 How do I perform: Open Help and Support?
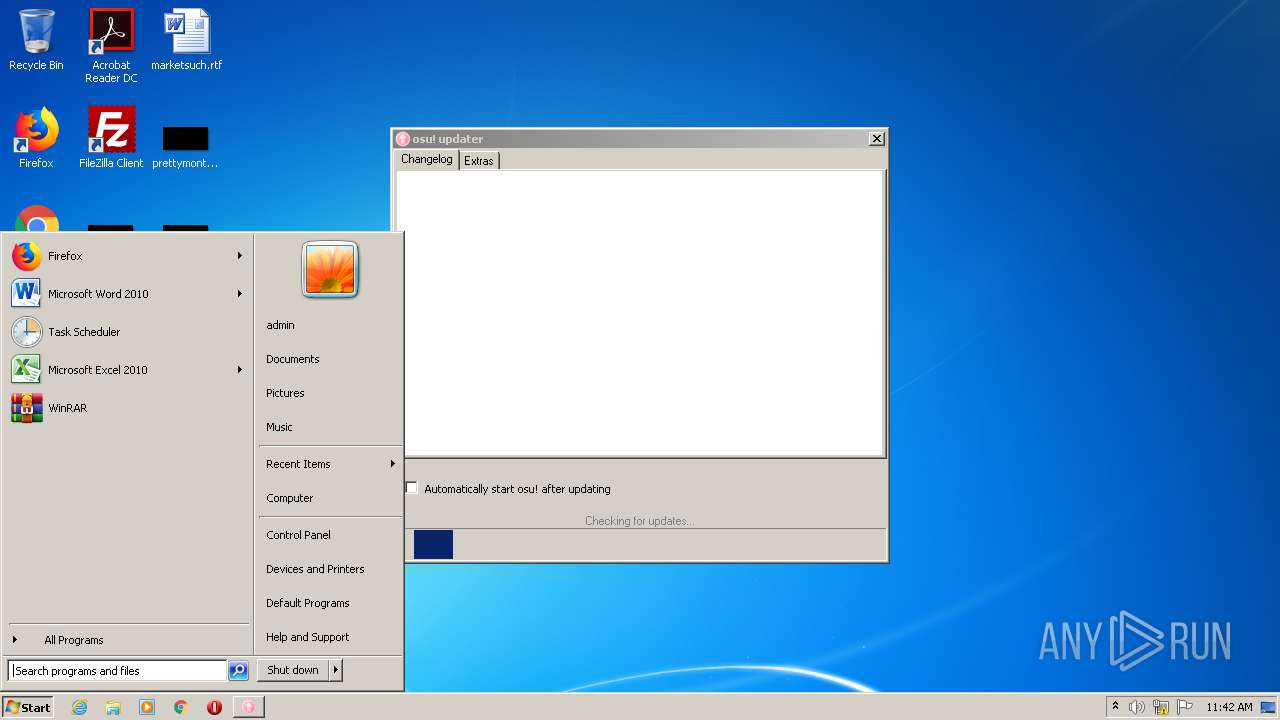coord(329,637)
